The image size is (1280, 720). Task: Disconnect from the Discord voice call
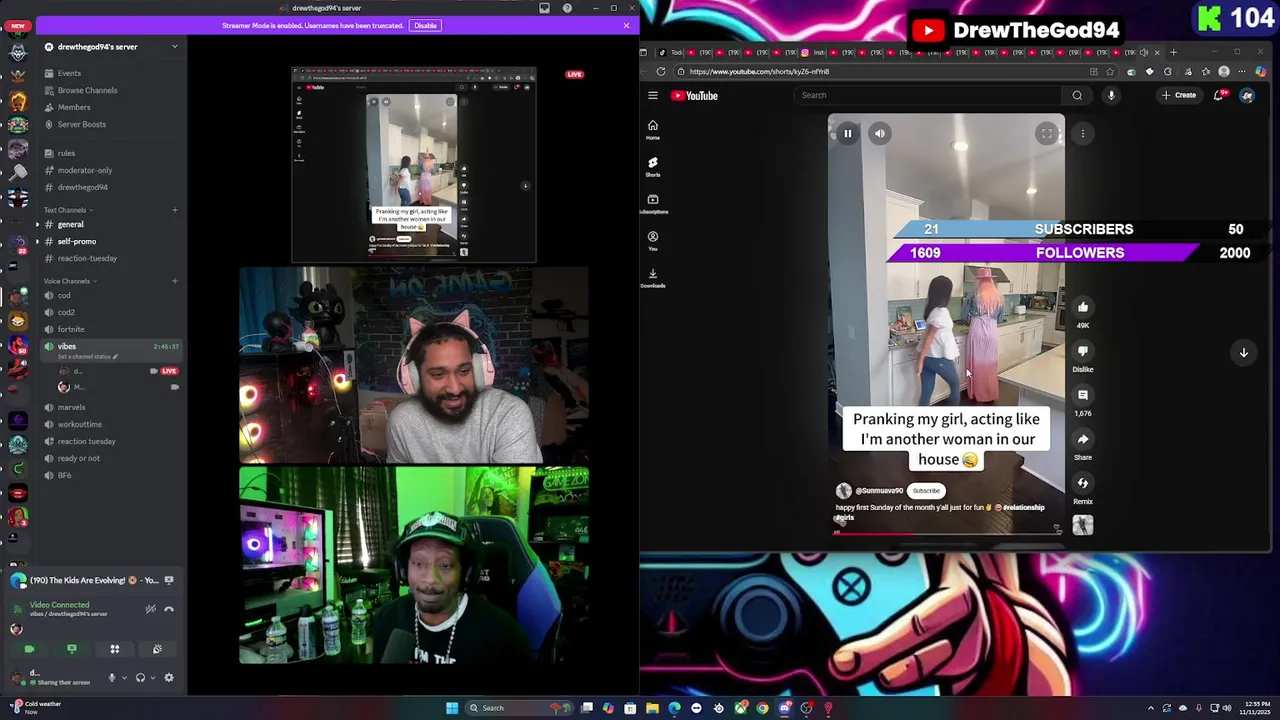pos(169,608)
